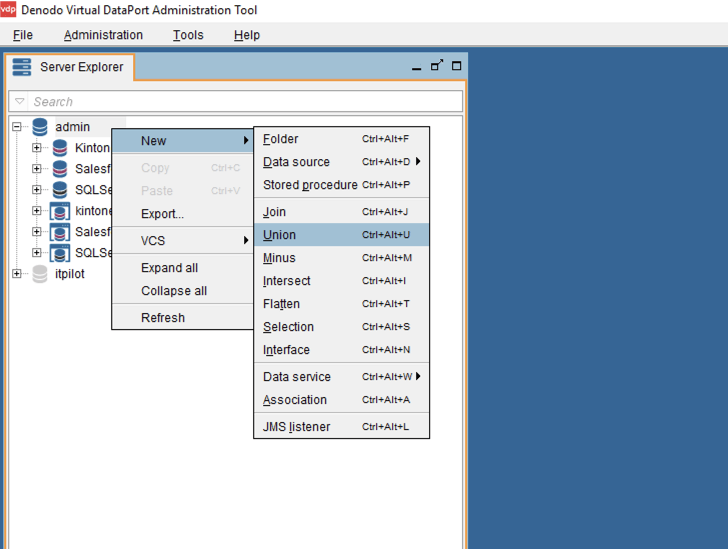Choose Export... from the context menu

pyautogui.click(x=182, y=214)
